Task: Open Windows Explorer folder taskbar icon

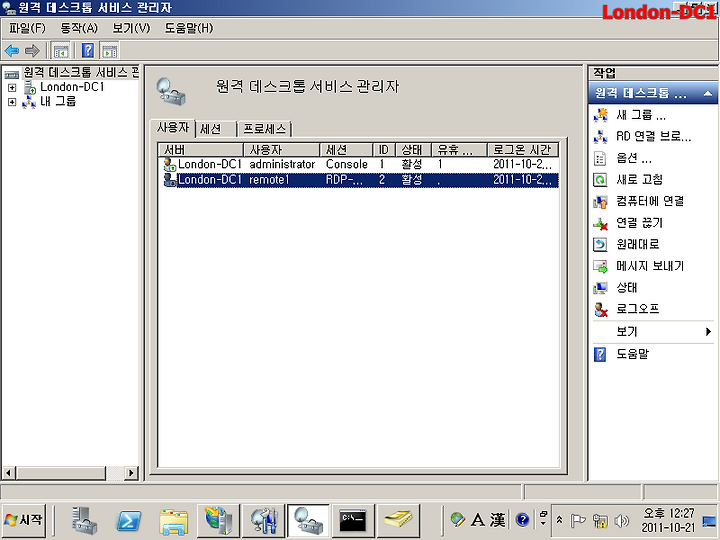Action: point(173,521)
